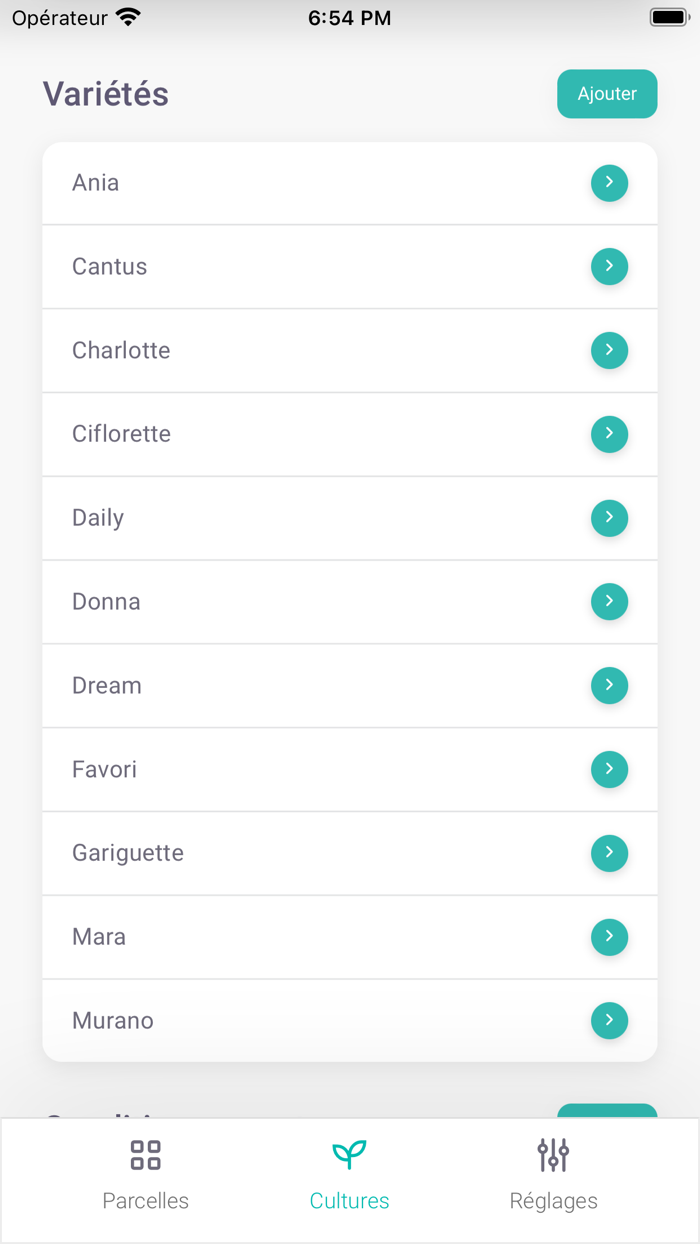This screenshot has width=700, height=1244.
Task: Click the teal arrow for Charlotte
Action: pos(609,351)
